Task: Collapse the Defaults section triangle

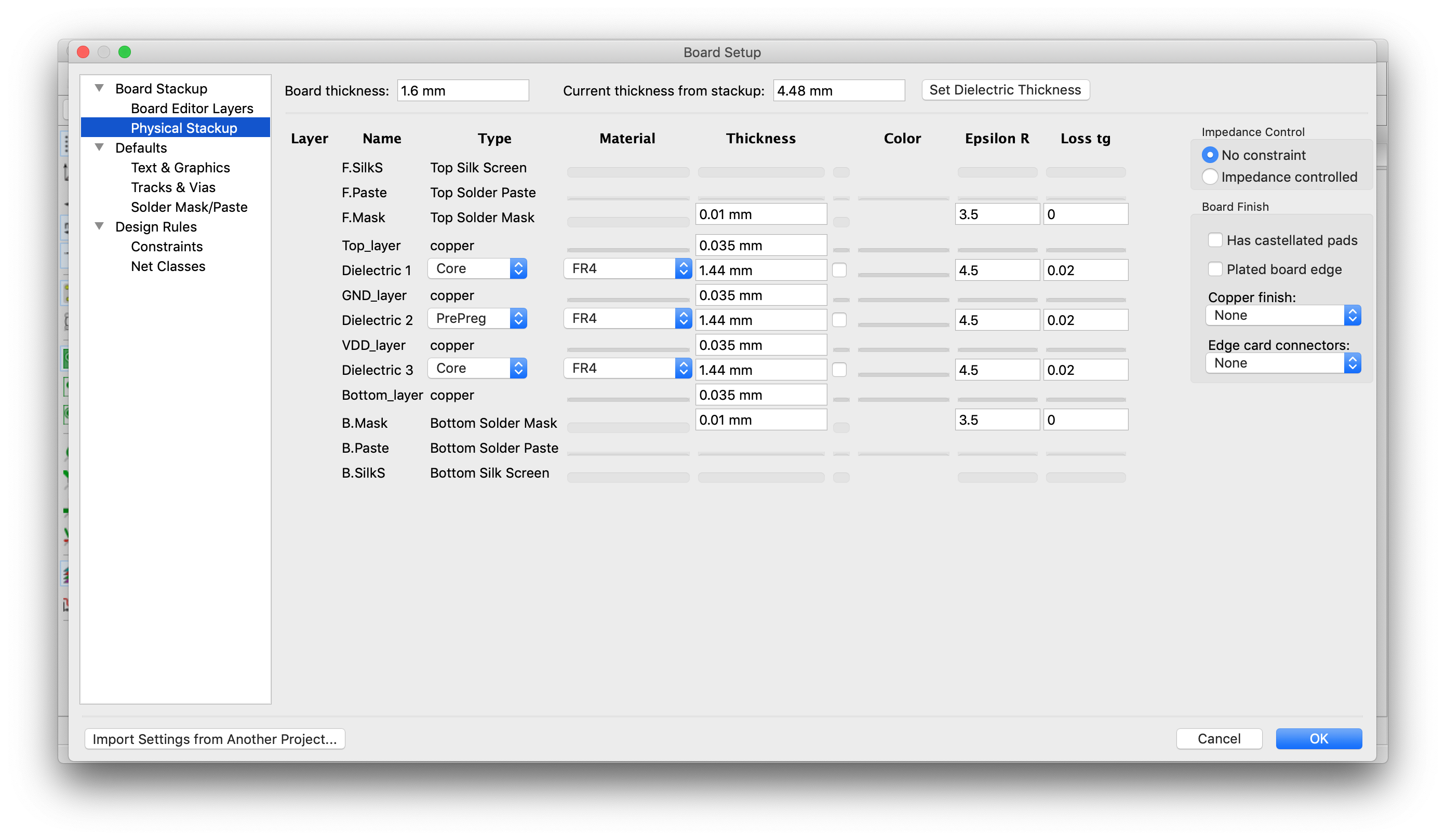Action: click(x=99, y=147)
